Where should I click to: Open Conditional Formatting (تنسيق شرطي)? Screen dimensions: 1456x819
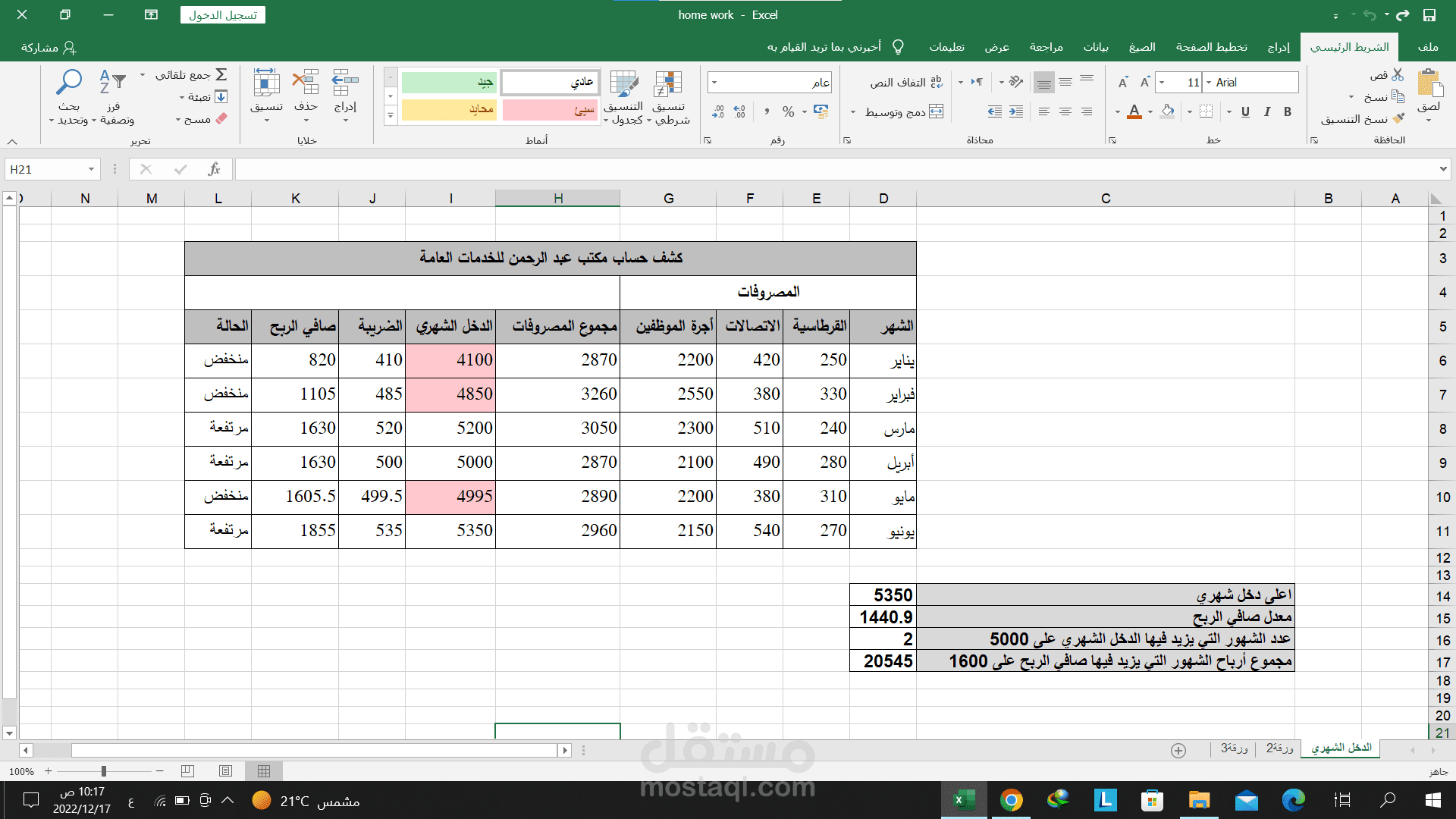click(669, 97)
